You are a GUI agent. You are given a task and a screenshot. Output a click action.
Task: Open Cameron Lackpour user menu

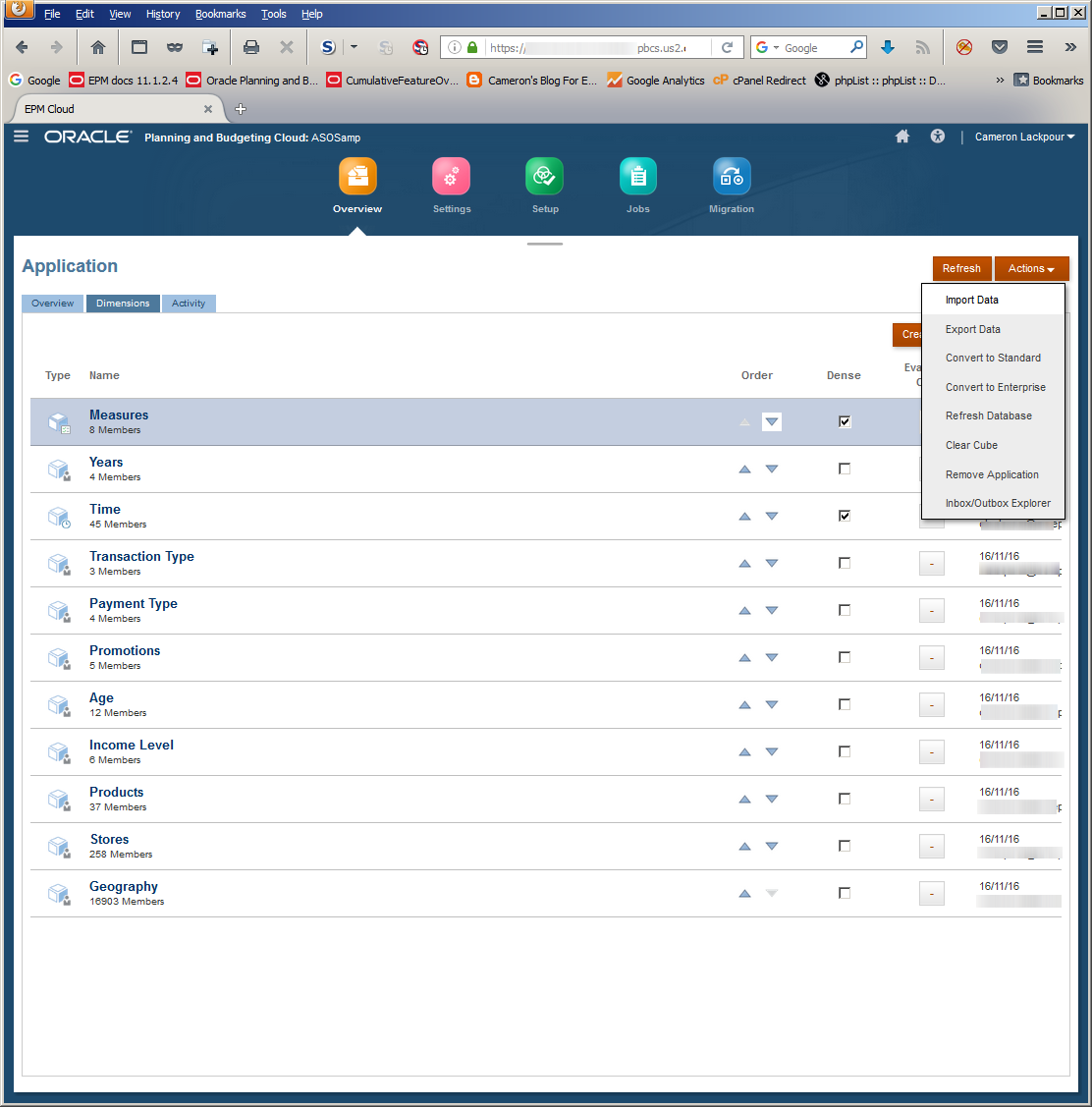point(1024,137)
